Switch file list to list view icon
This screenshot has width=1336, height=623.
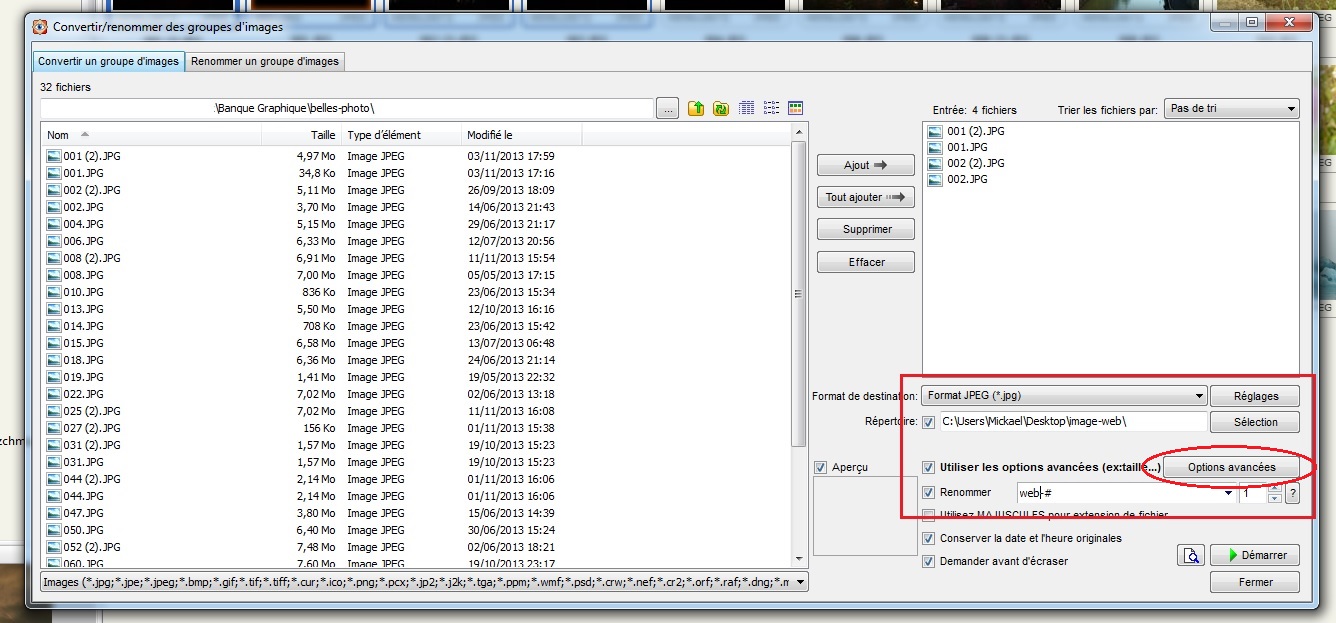tap(771, 108)
